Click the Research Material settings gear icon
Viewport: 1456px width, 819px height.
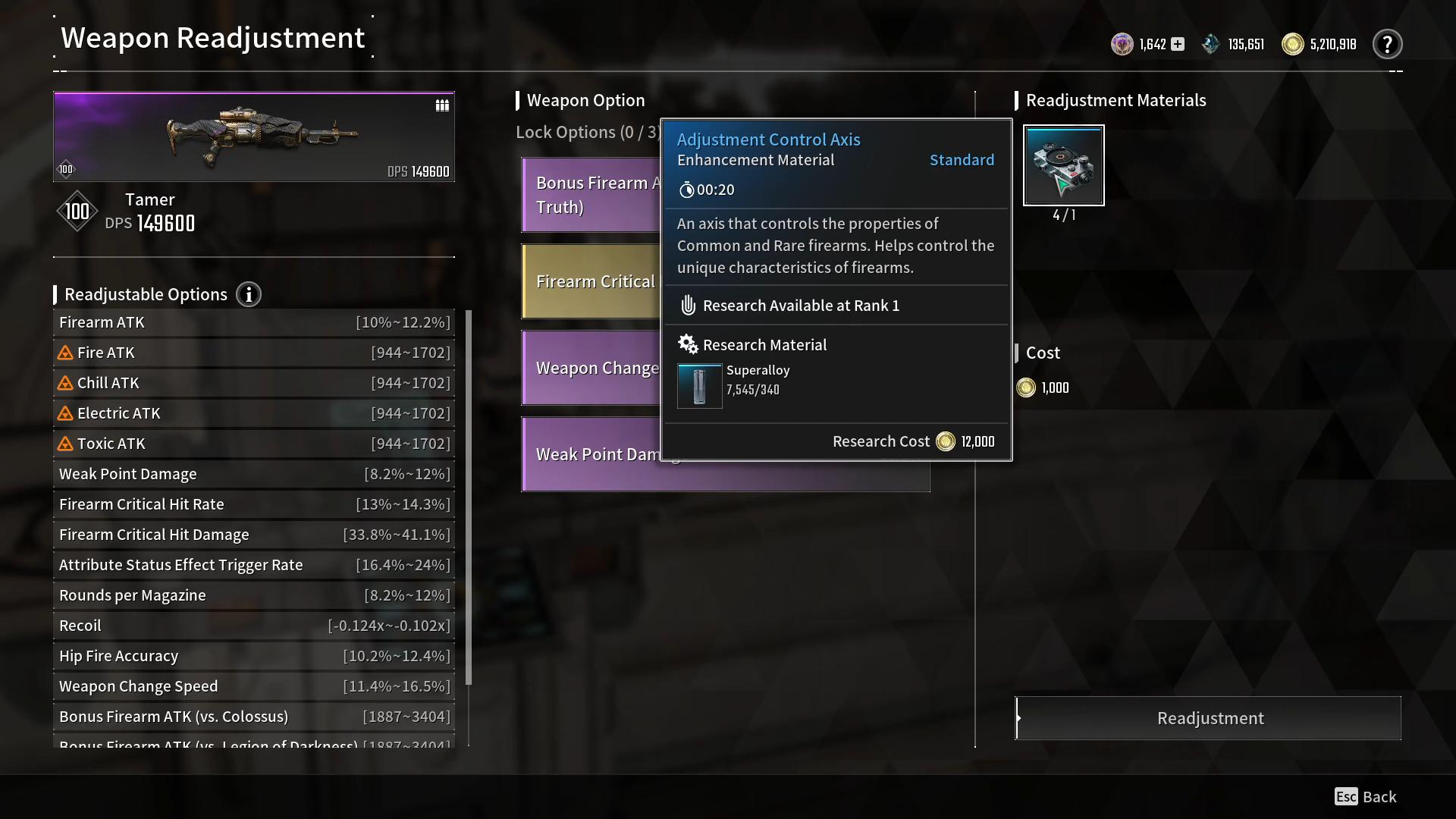[686, 344]
